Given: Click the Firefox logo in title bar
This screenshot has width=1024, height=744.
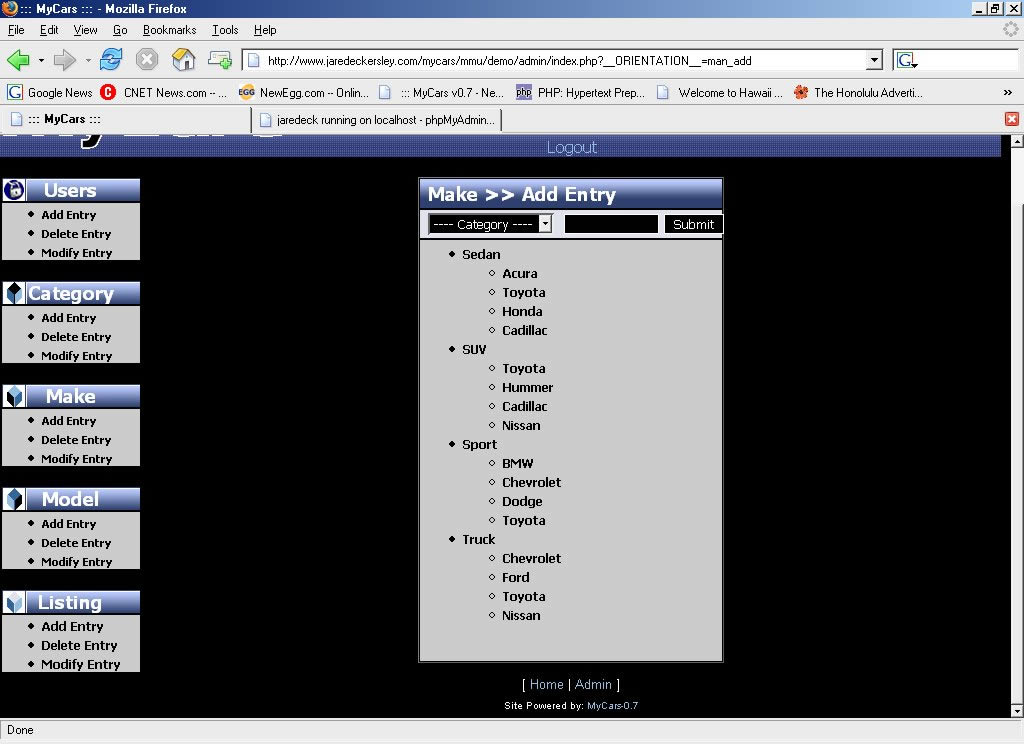Looking at the screenshot, I should click(x=9, y=8).
